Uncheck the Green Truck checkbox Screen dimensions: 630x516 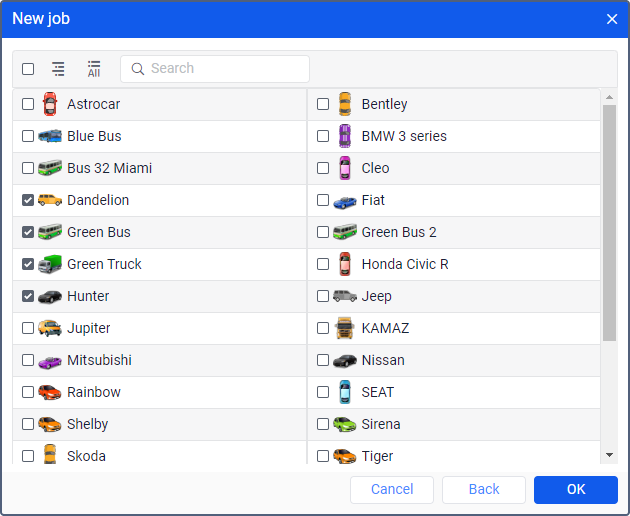click(x=28, y=264)
